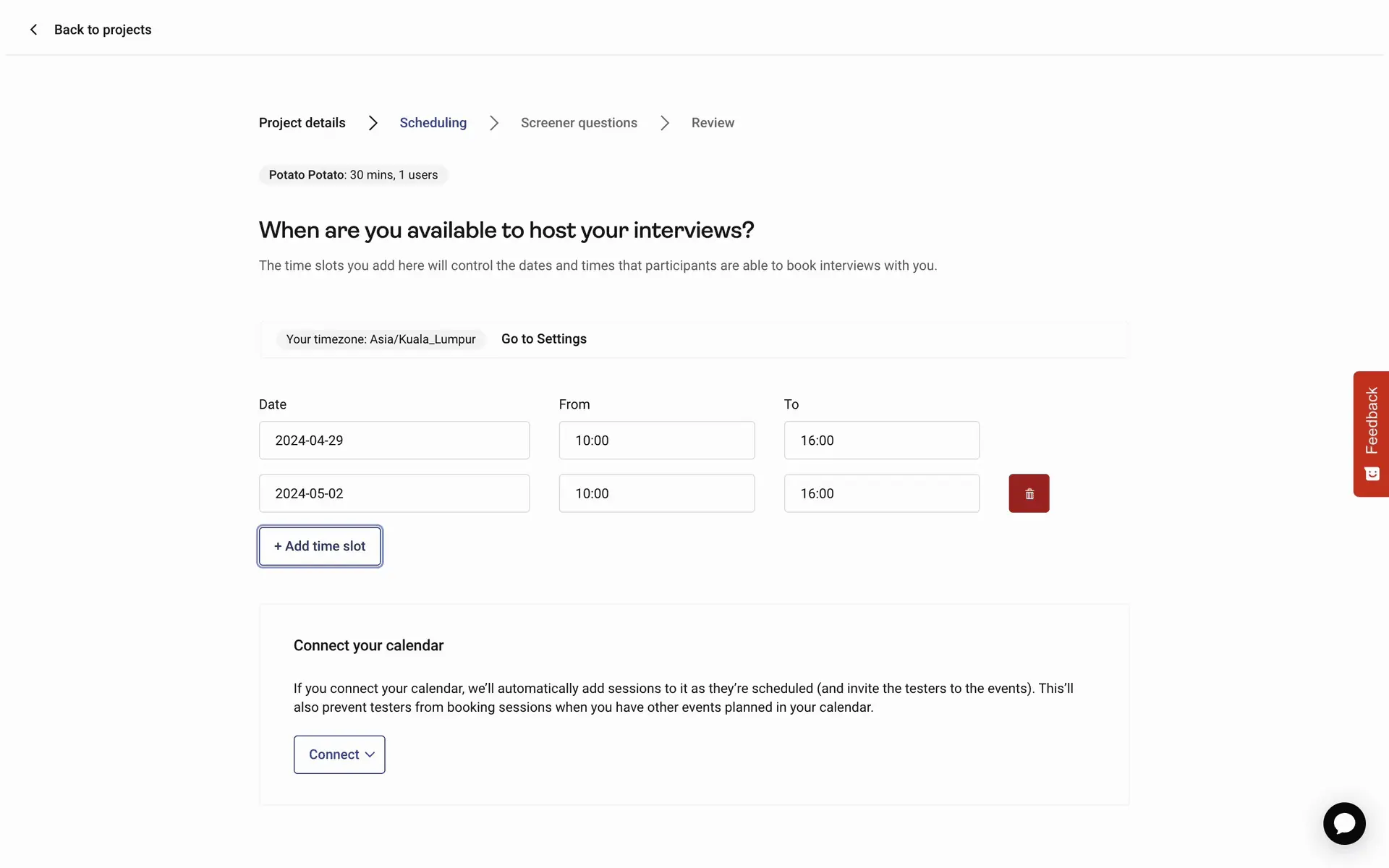1389x868 pixels.
Task: Click chevron after Scheduling step
Action: 494,123
